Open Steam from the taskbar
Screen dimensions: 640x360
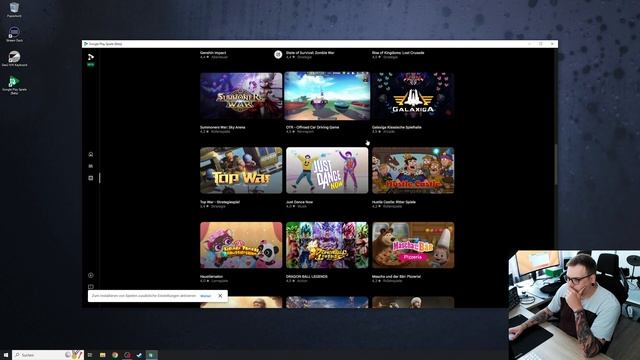pyautogui.click(x=139, y=355)
